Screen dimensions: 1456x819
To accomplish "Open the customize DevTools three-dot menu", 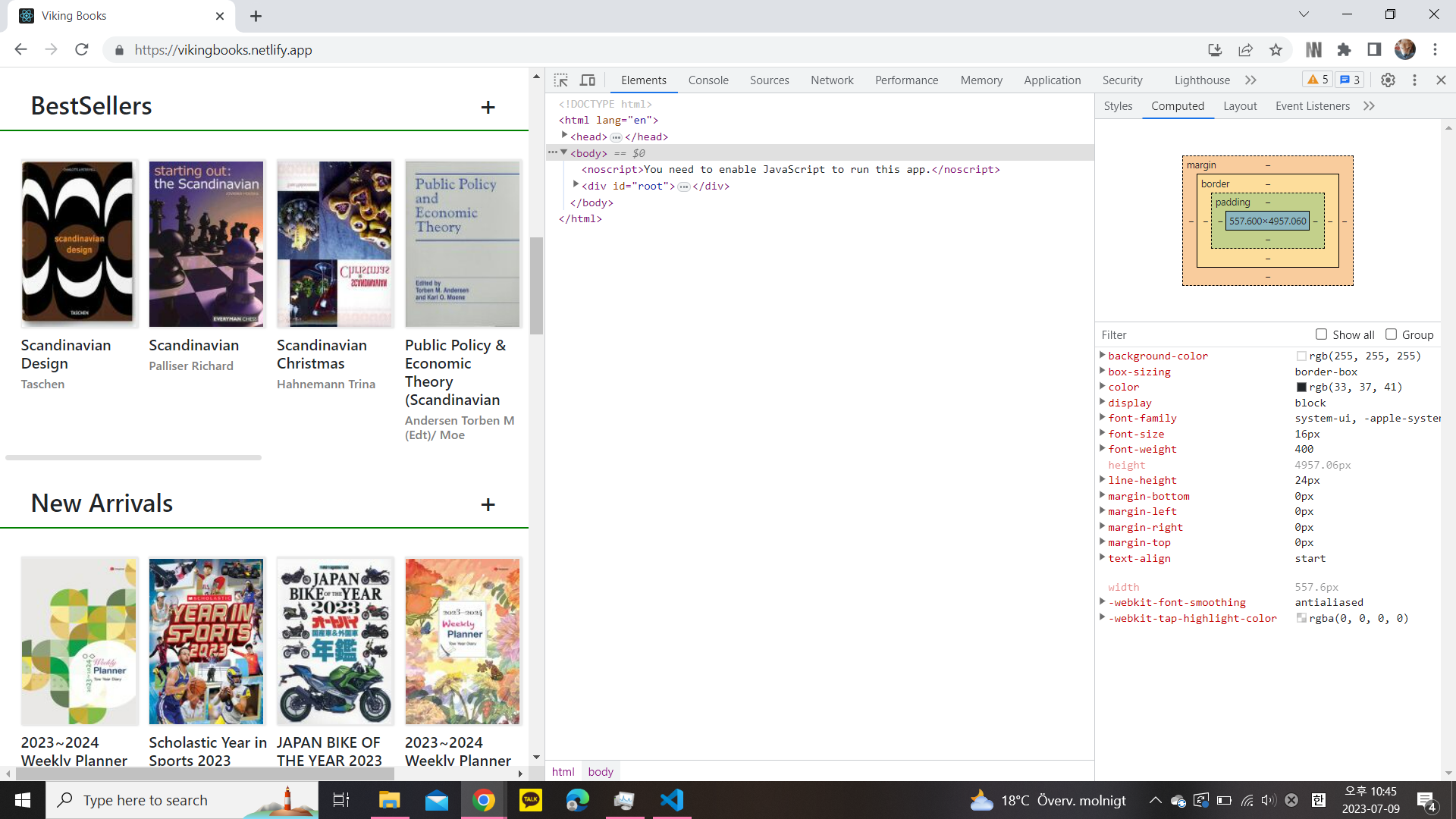I will (1414, 80).
